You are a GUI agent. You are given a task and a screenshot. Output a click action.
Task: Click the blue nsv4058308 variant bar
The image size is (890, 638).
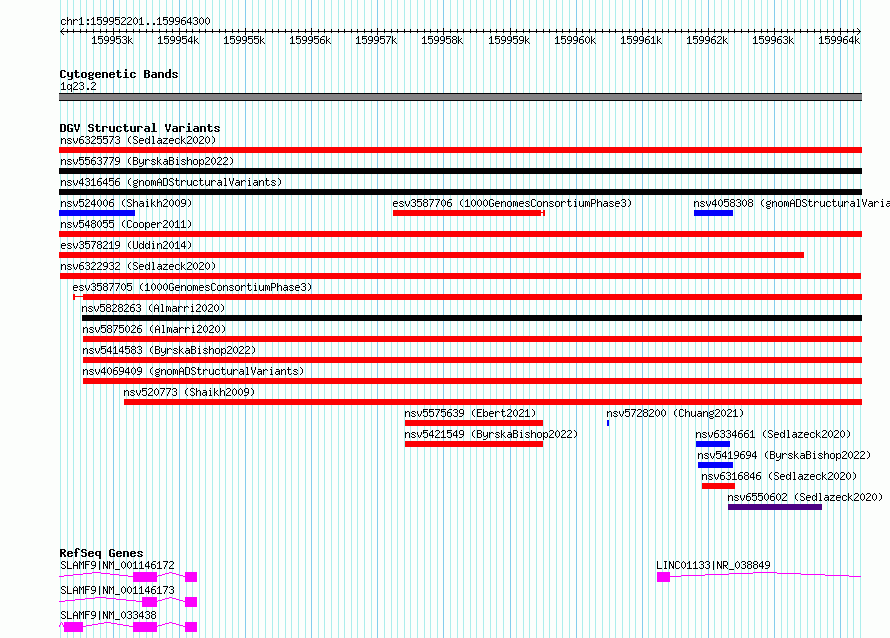tap(713, 213)
